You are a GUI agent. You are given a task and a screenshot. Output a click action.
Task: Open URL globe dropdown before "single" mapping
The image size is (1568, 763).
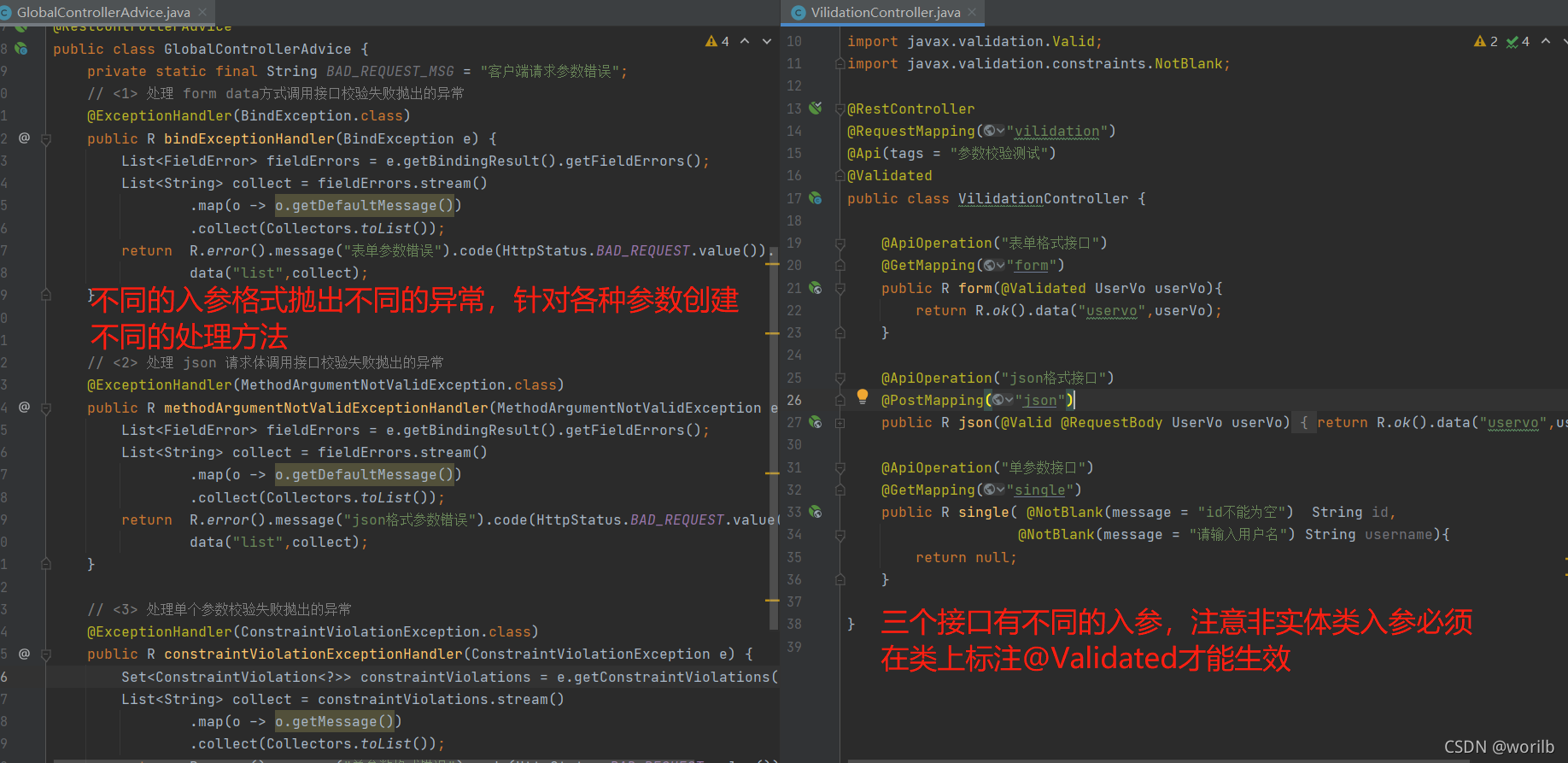coord(994,490)
